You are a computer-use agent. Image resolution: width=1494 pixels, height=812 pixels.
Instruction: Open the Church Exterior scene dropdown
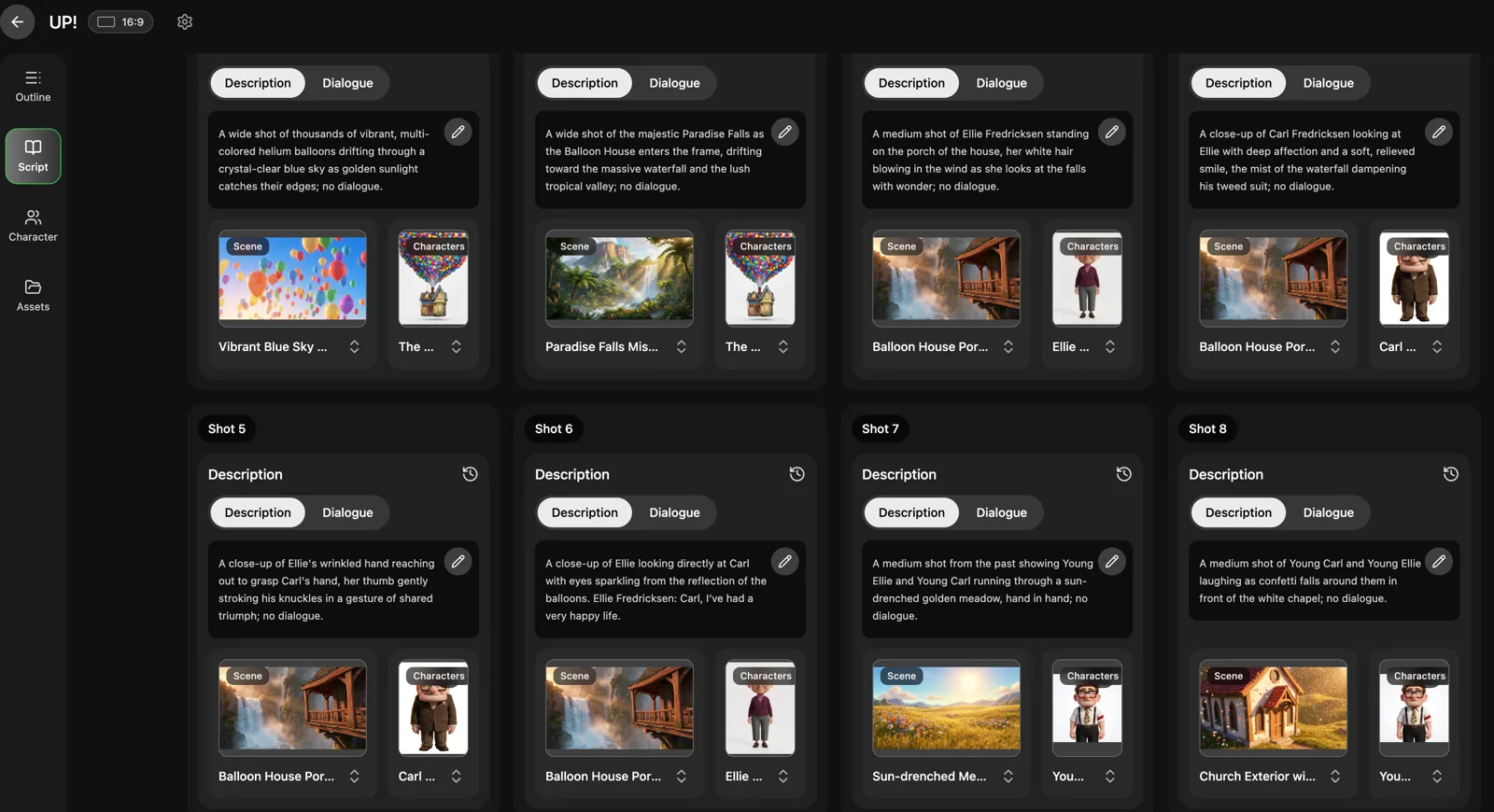point(1335,777)
